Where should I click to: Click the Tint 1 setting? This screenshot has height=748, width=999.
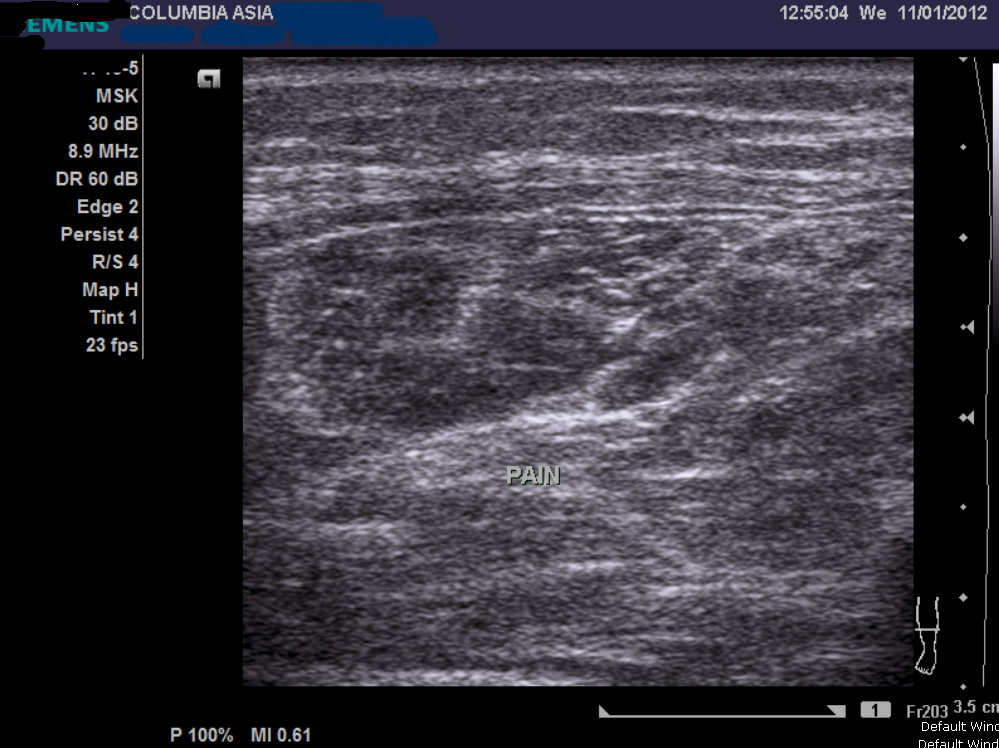(113, 318)
